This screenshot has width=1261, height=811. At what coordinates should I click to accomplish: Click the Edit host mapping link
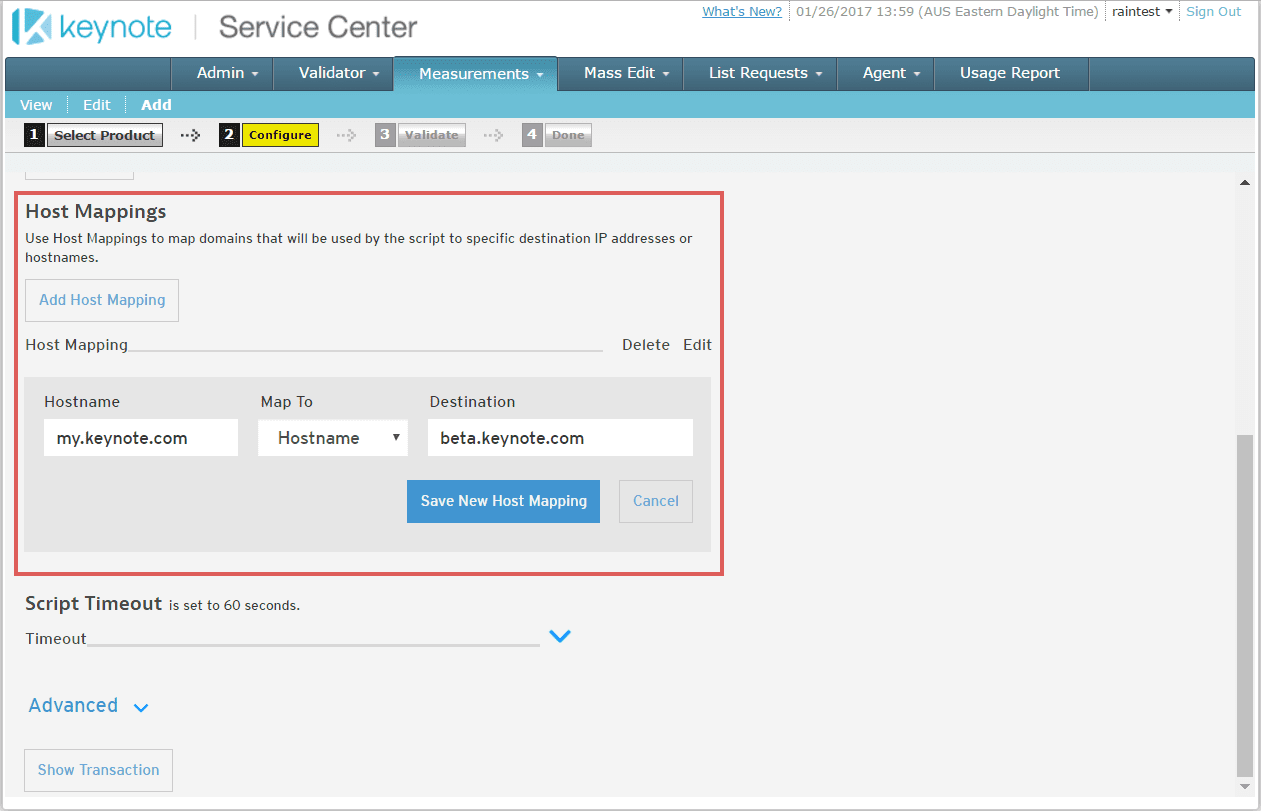pos(697,345)
